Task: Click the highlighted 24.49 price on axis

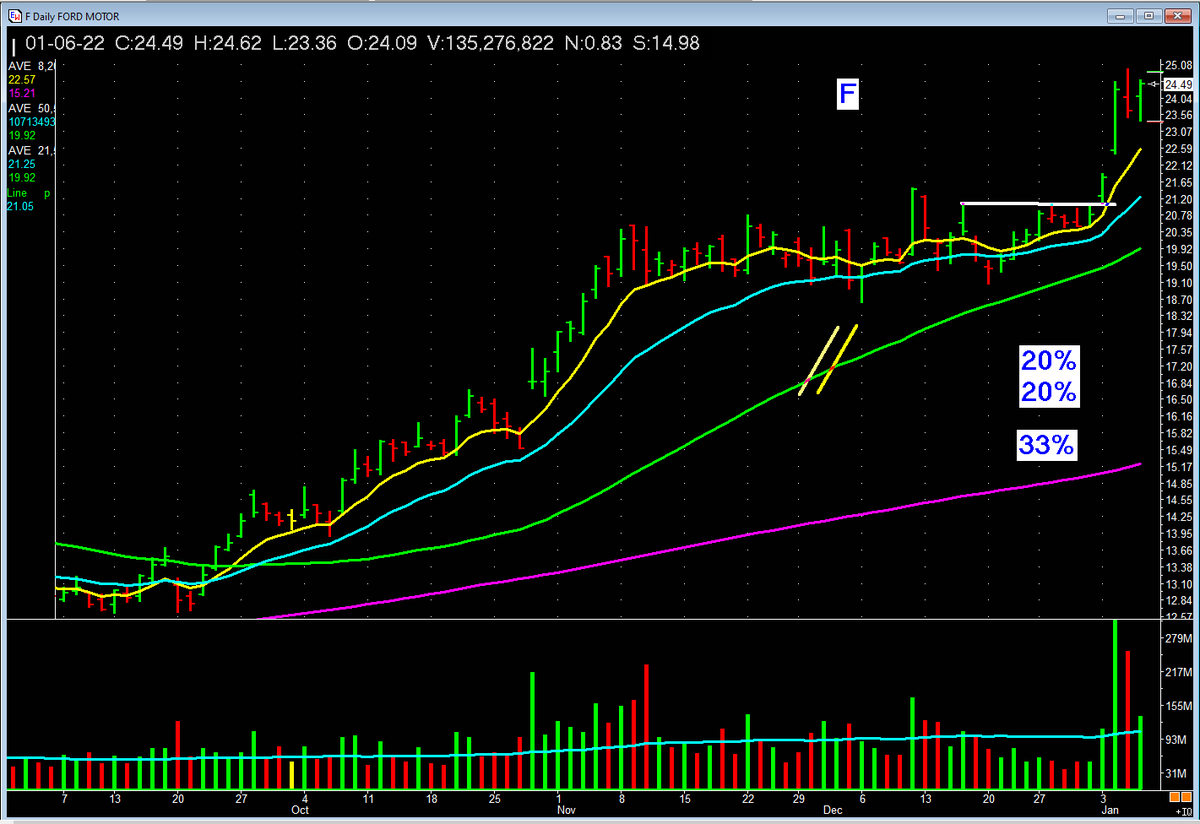Action: click(1178, 85)
